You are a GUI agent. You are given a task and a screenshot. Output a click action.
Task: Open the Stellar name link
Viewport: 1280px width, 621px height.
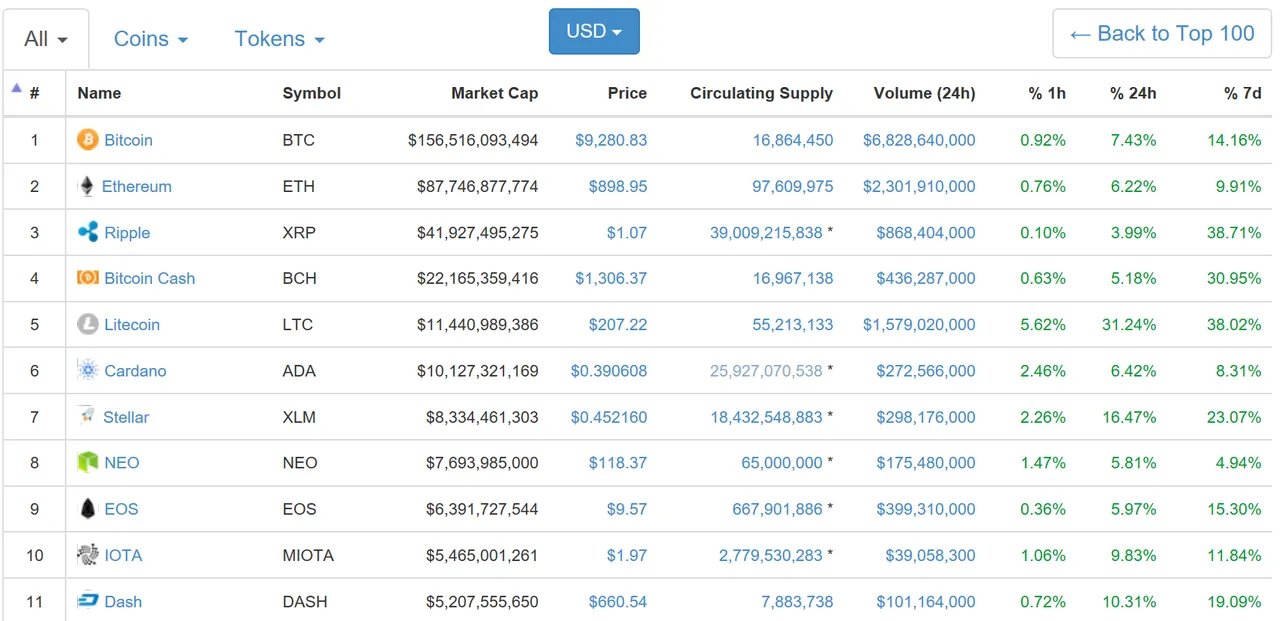(x=126, y=417)
